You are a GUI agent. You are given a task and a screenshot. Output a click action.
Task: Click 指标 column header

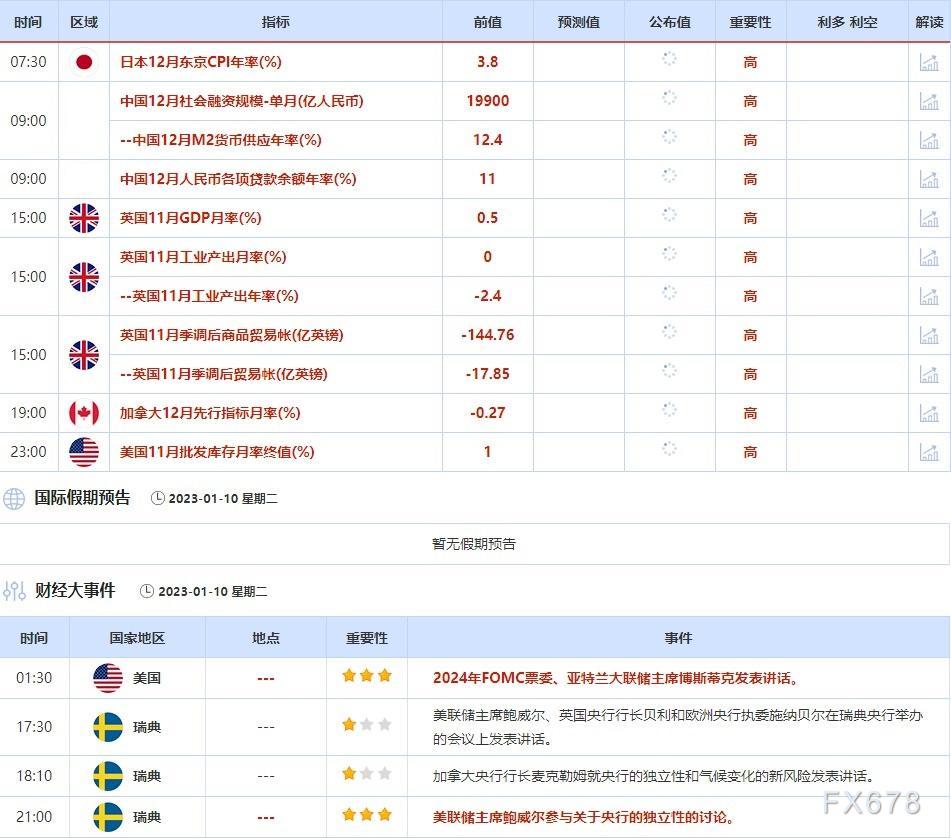[275, 22]
